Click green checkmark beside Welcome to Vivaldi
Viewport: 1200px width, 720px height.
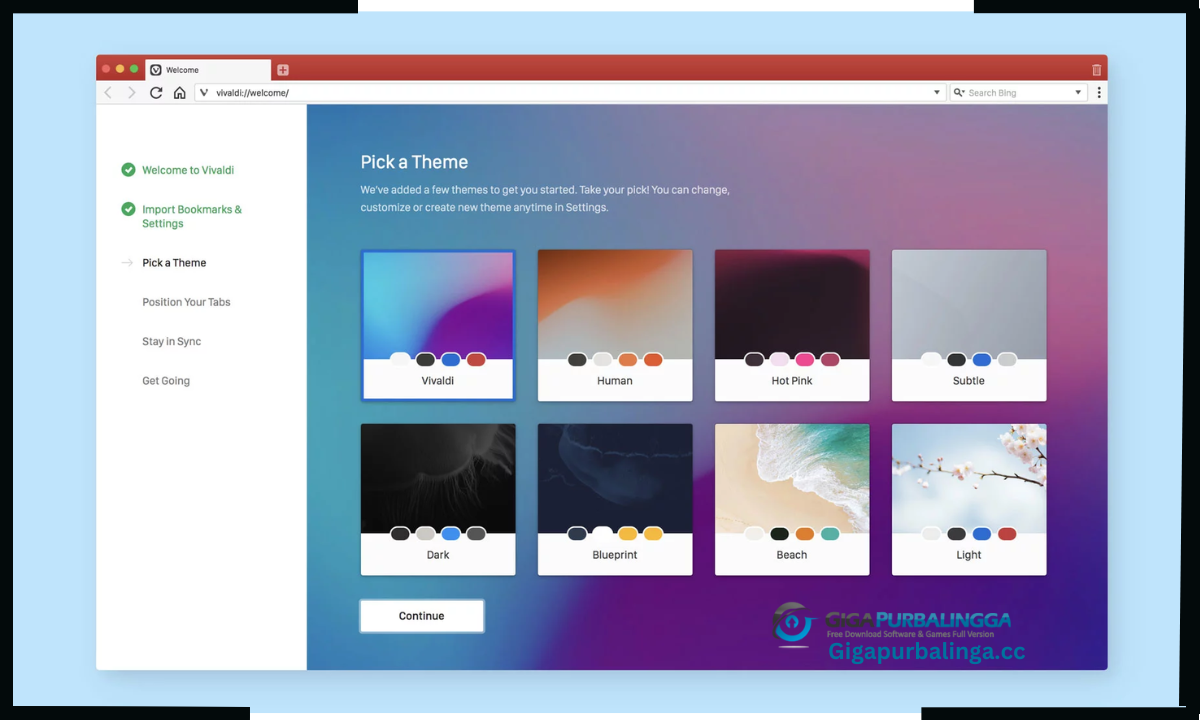point(128,170)
